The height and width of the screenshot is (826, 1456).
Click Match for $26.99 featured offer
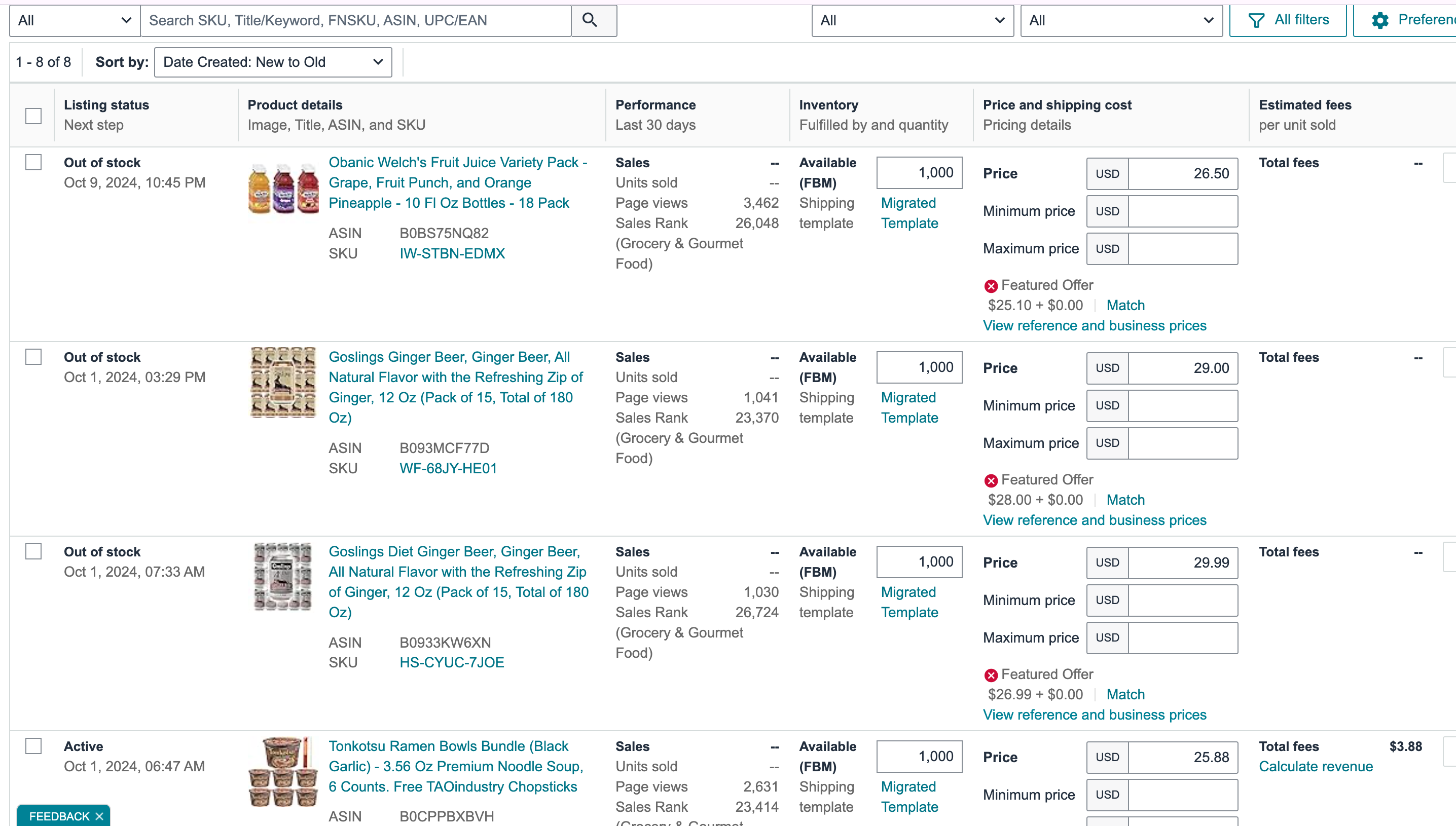[x=1126, y=695]
